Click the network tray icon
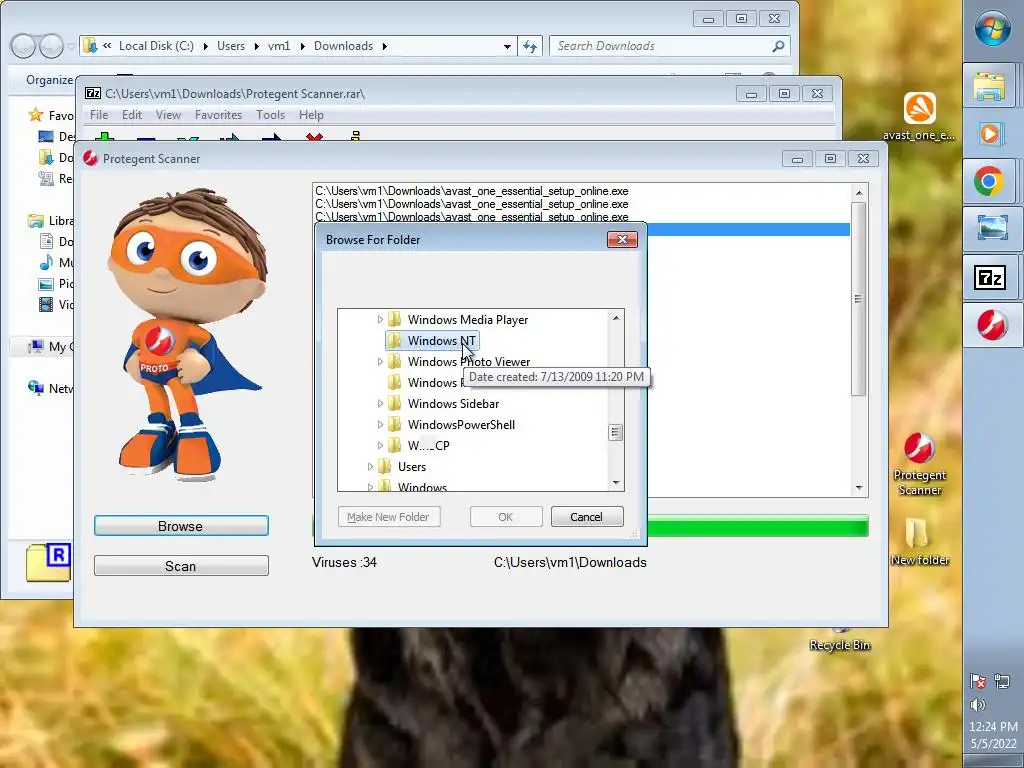This screenshot has width=1024, height=768. tap(1002, 682)
